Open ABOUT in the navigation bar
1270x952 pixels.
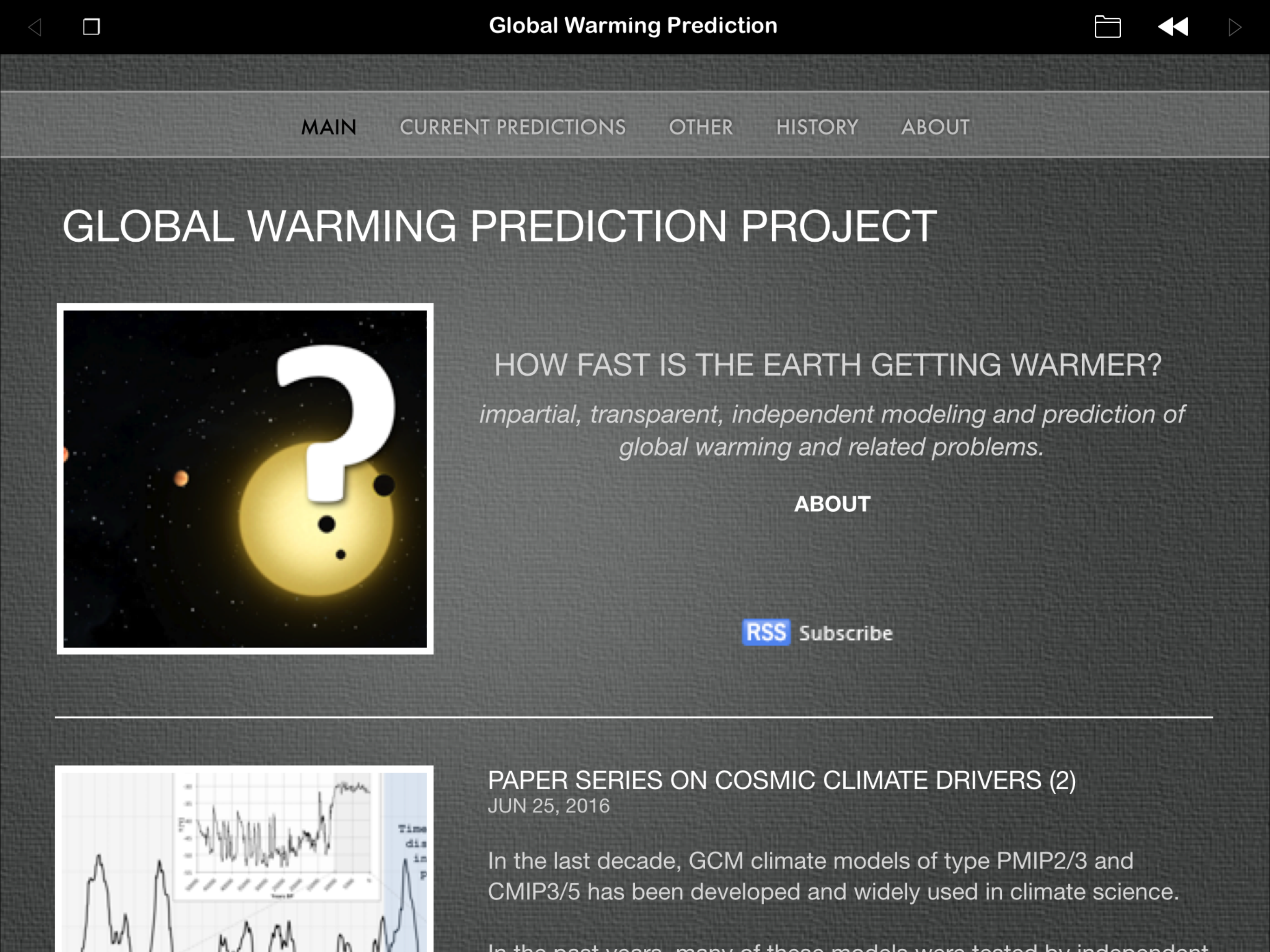935,127
